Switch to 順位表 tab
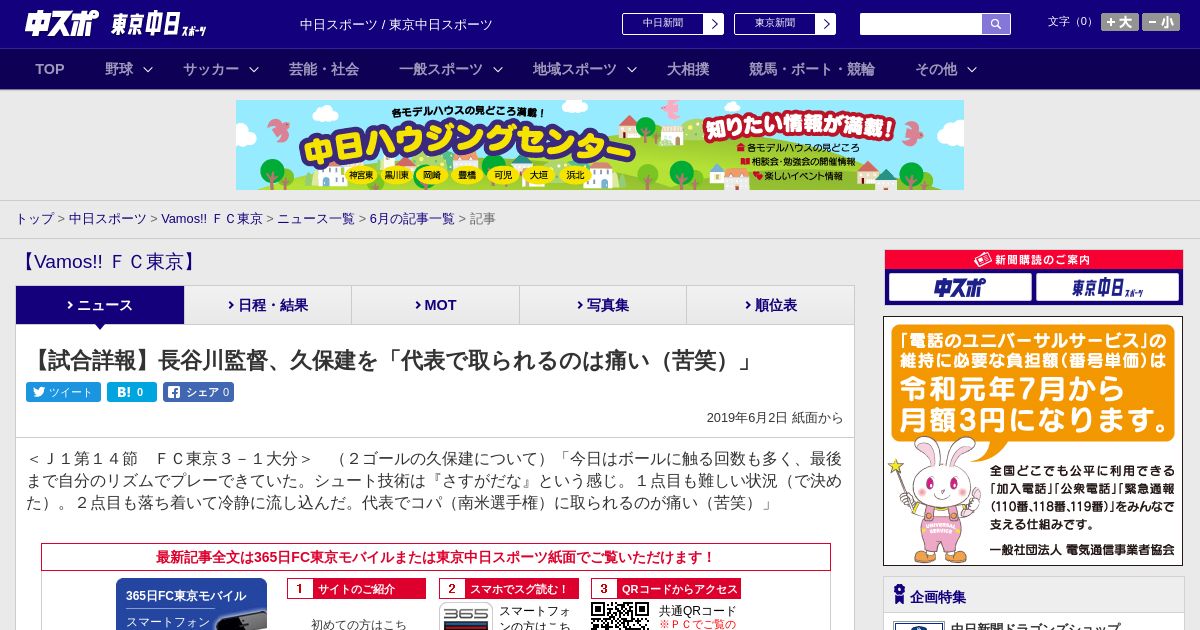This screenshot has width=1200, height=630. (x=771, y=305)
